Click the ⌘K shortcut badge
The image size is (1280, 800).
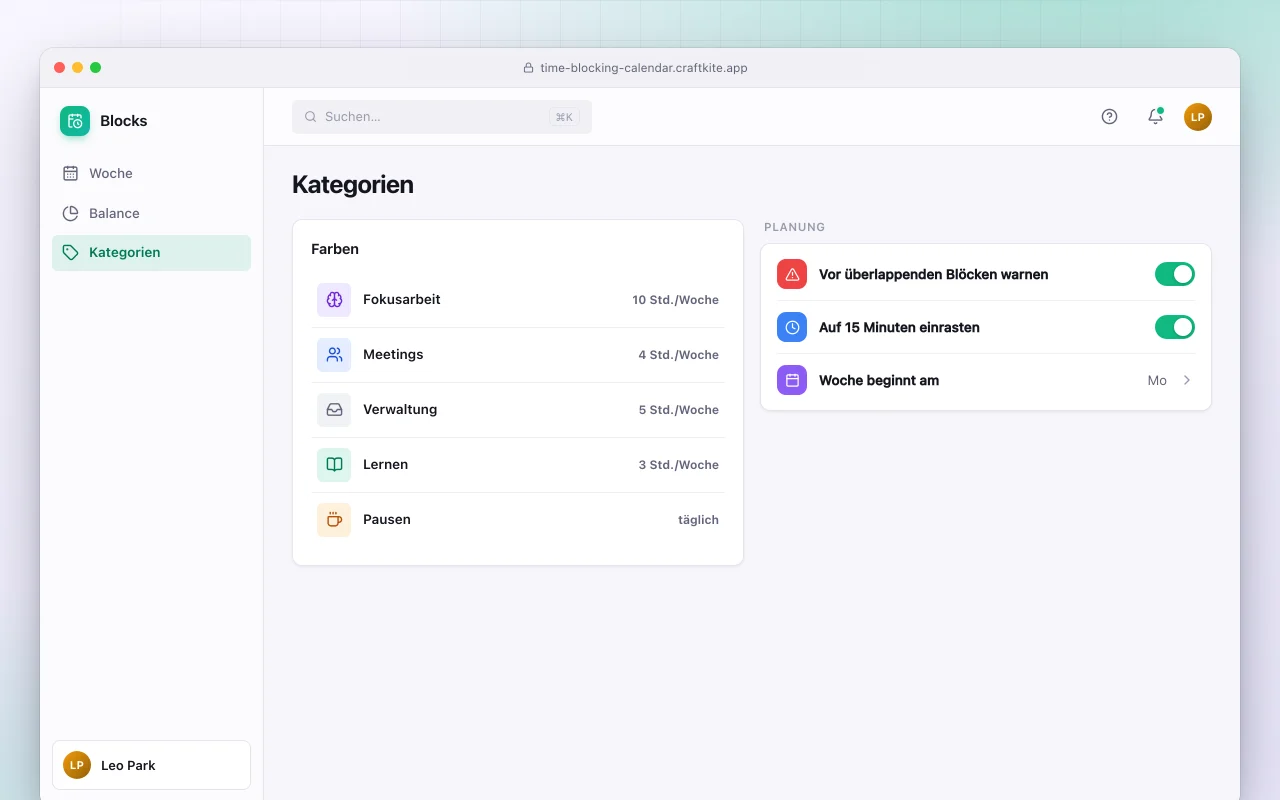point(564,117)
